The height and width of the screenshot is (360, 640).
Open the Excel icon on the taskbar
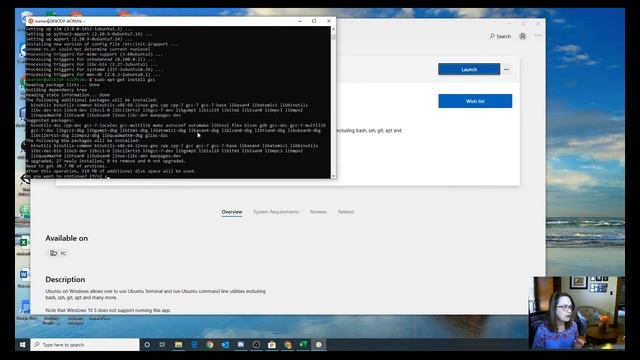[x=303, y=345]
